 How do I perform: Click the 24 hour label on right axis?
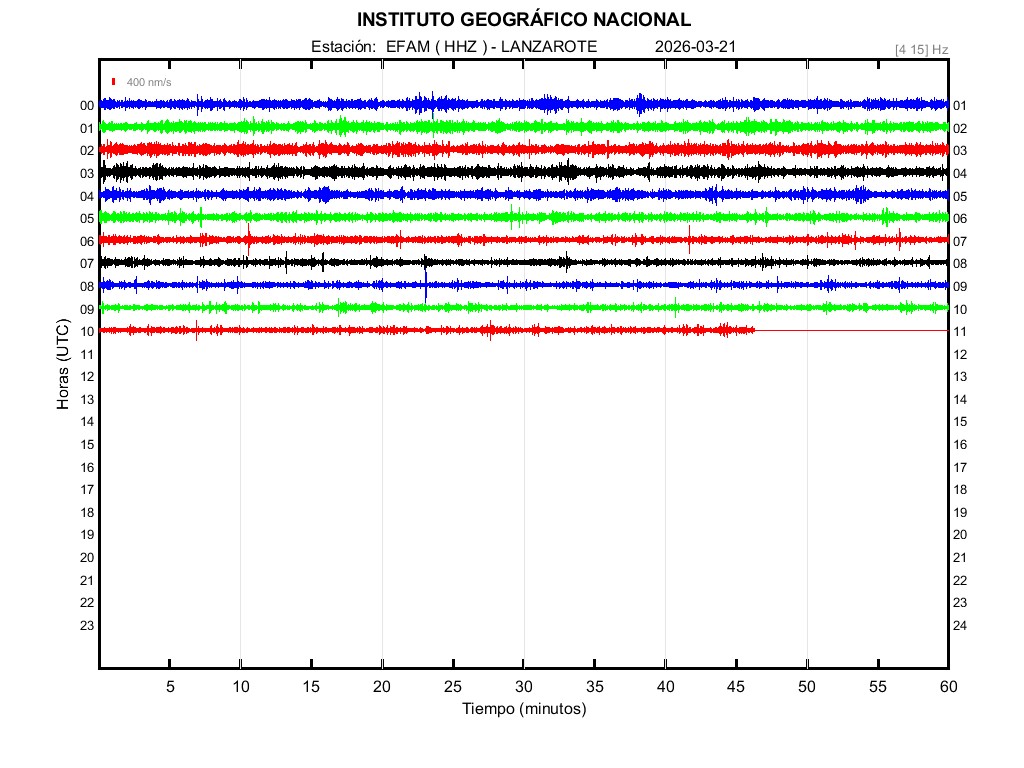coord(960,626)
